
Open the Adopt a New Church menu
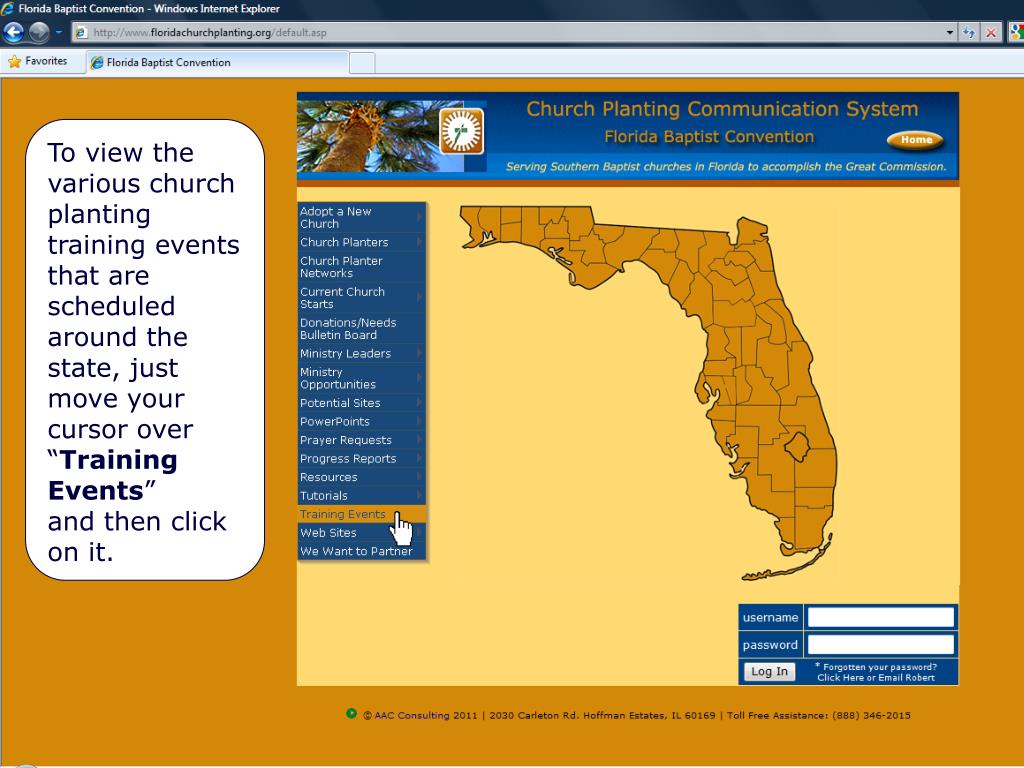(x=362, y=217)
